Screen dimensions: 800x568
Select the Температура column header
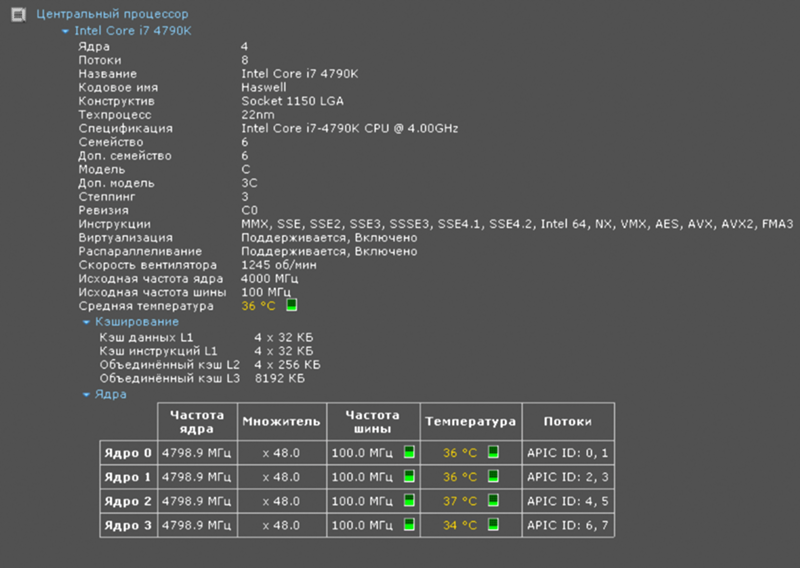click(x=470, y=422)
